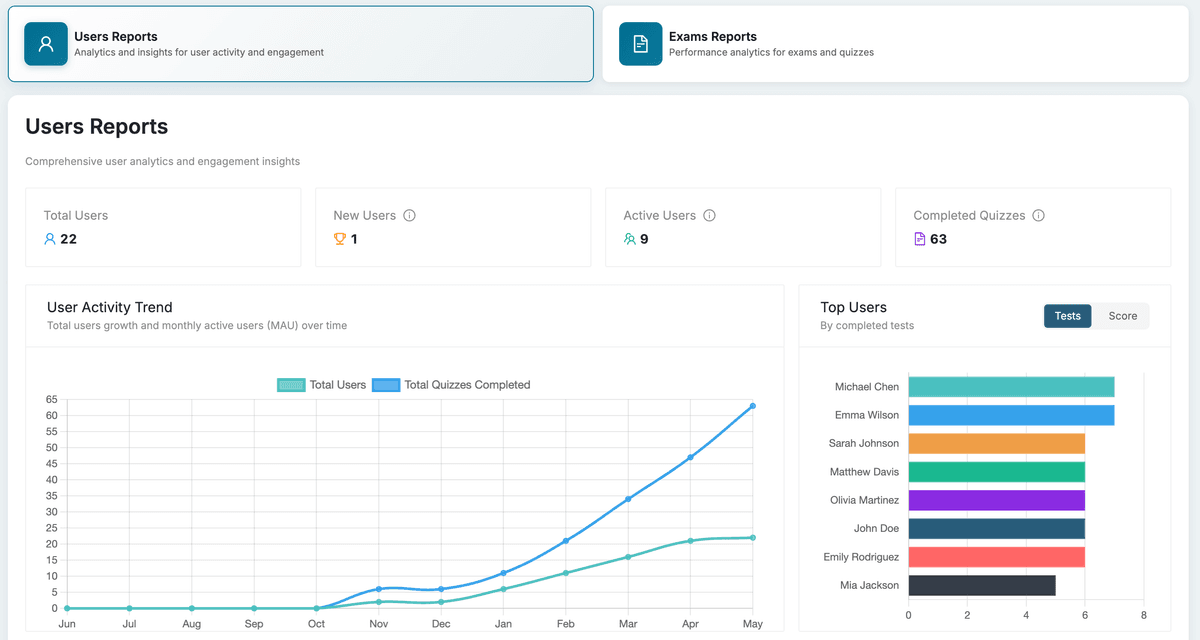1200x640 pixels.
Task: Click the May data point on the blue line
Action: [752, 406]
